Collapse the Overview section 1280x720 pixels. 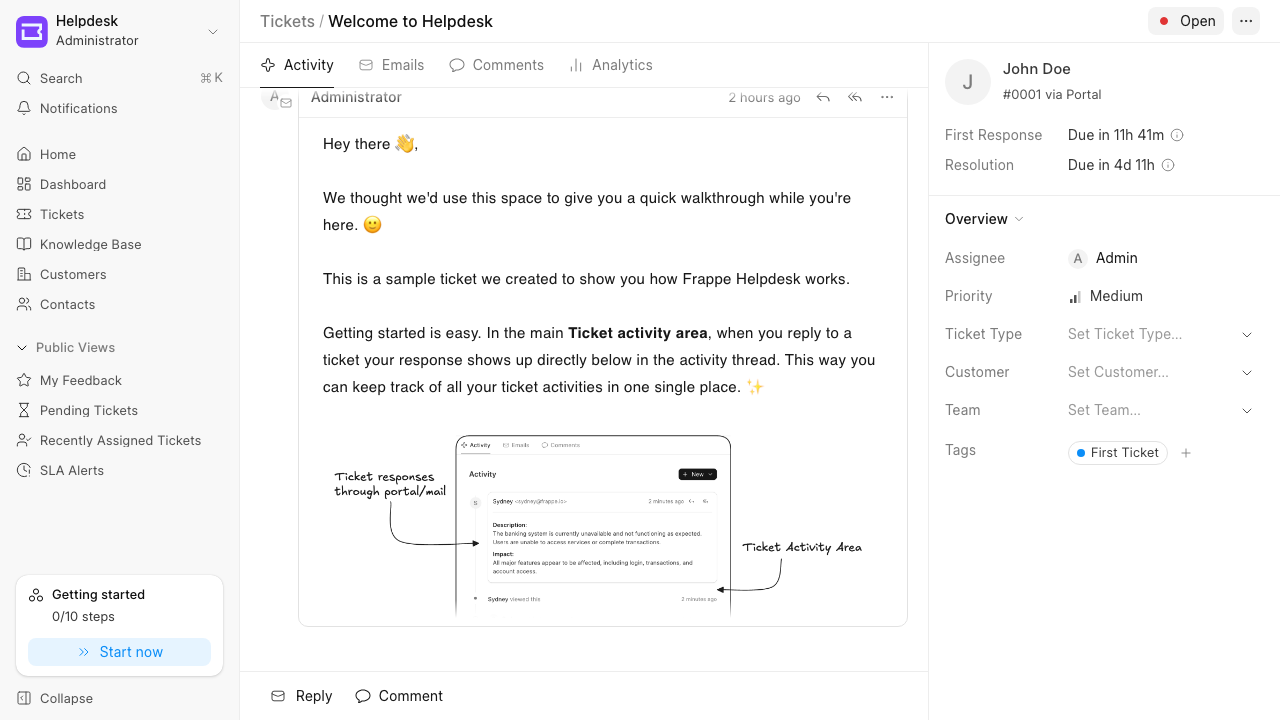coord(985,219)
